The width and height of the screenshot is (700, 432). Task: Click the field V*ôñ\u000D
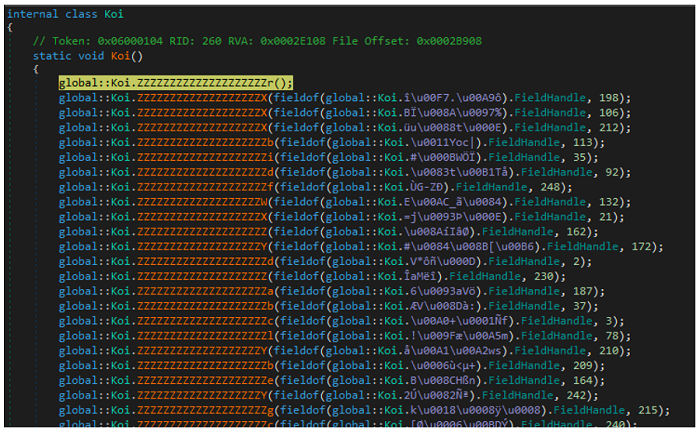point(443,262)
